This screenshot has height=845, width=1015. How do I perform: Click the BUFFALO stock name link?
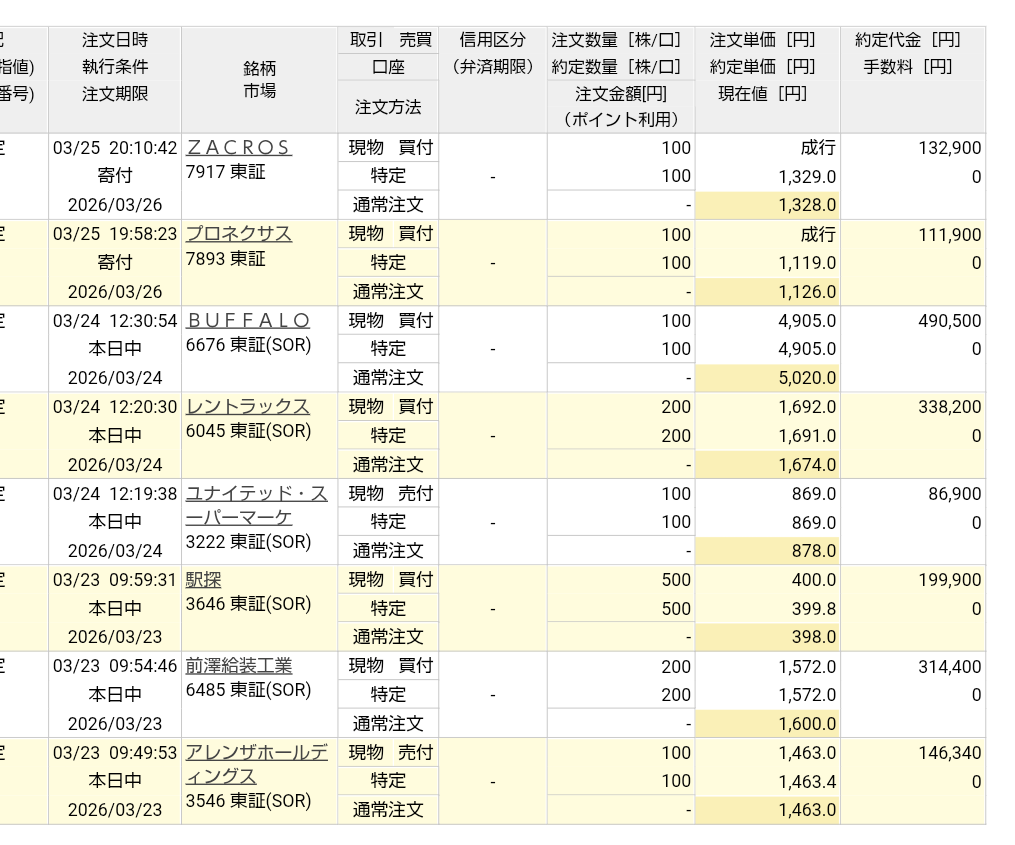[x=248, y=321]
